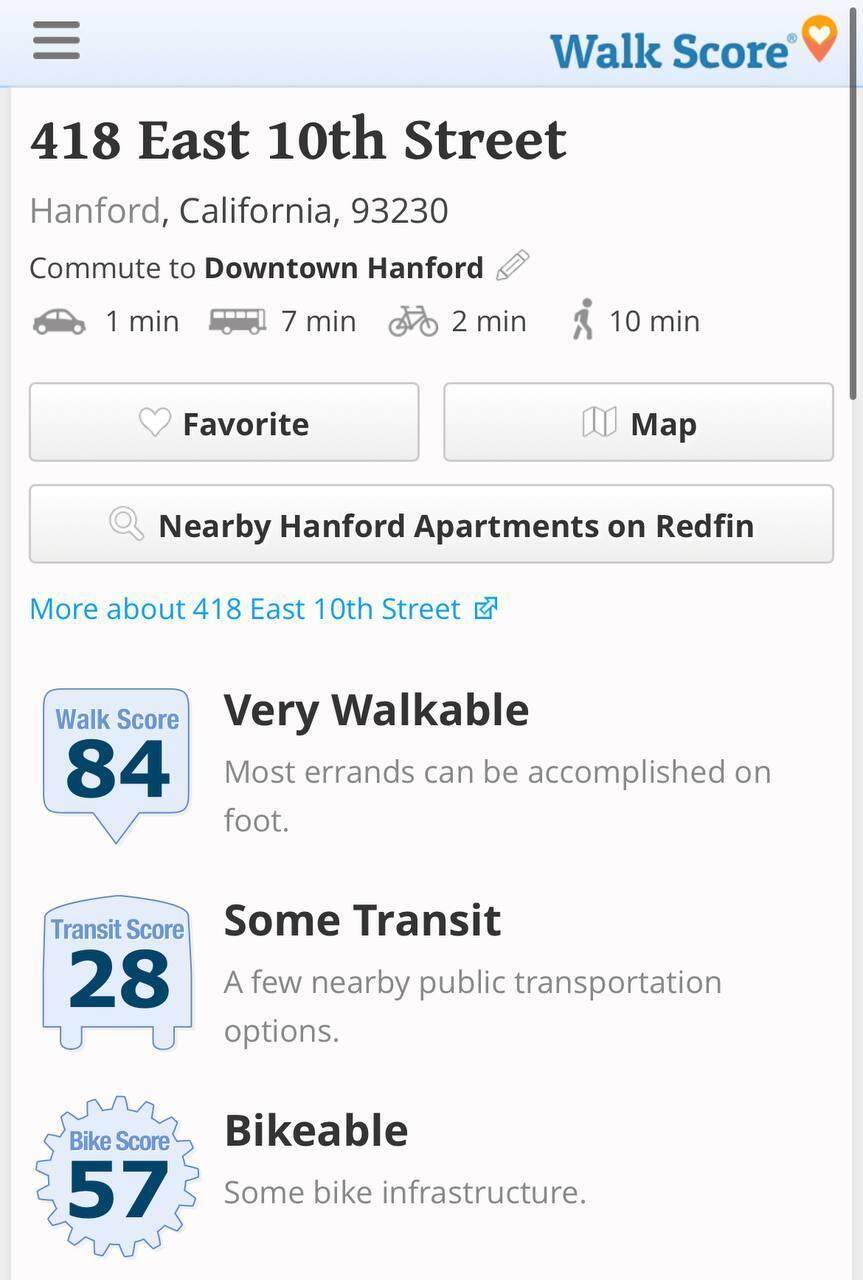
Task: Open More about 418 East 10th Street link
Action: tap(263, 608)
